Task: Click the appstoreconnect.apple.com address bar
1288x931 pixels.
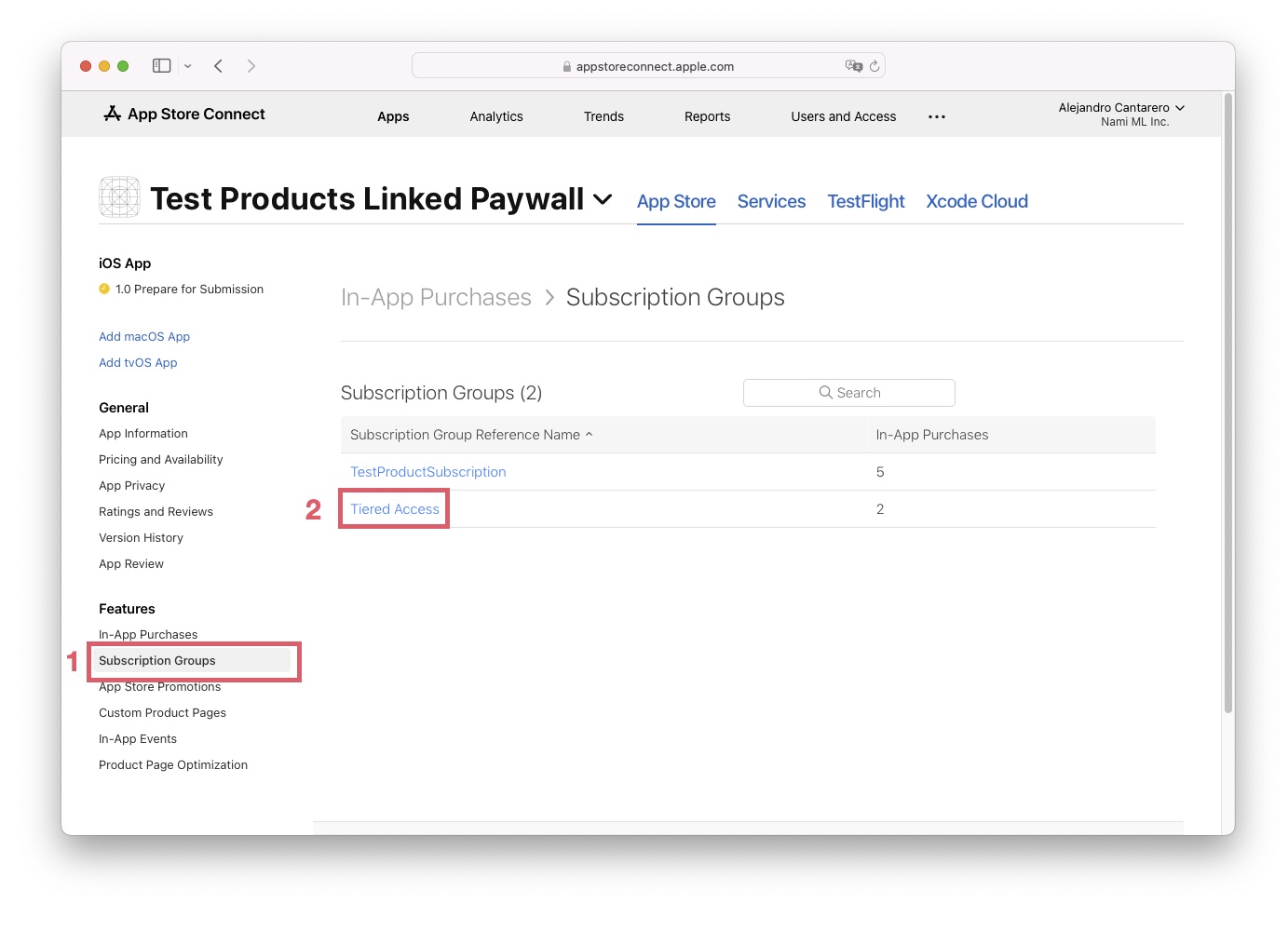Action: 648,66
